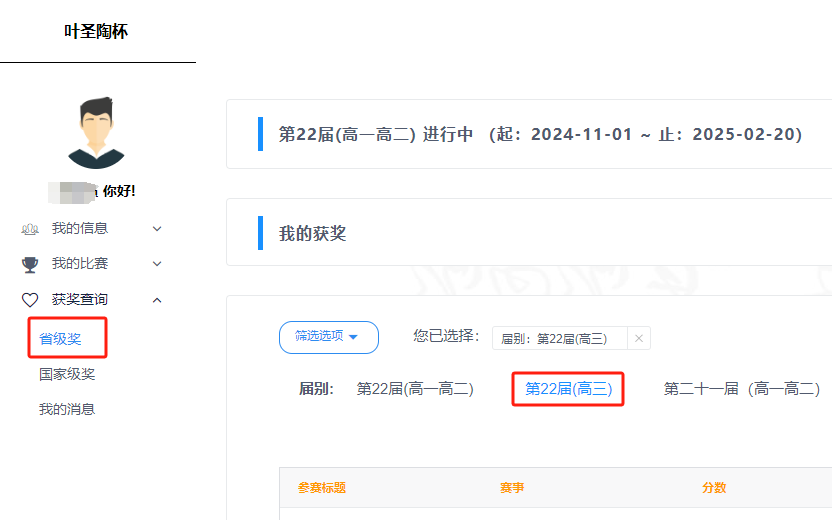The width and height of the screenshot is (832, 520).
Task: Open 省级奖 submenu item
Action: tap(60, 339)
